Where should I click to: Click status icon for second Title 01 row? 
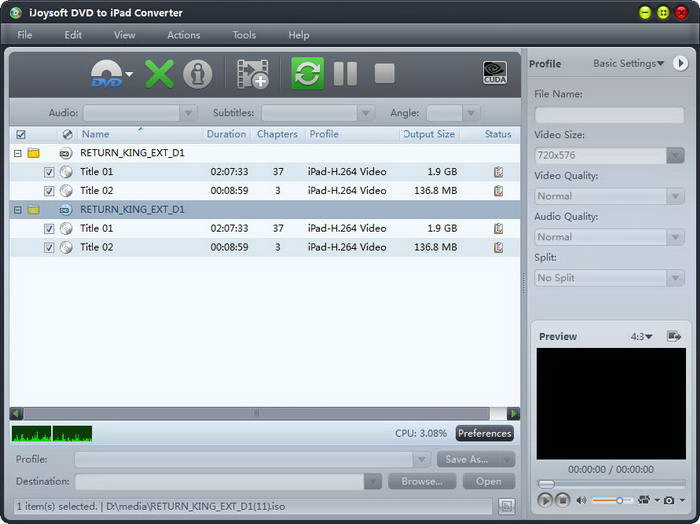(499, 229)
